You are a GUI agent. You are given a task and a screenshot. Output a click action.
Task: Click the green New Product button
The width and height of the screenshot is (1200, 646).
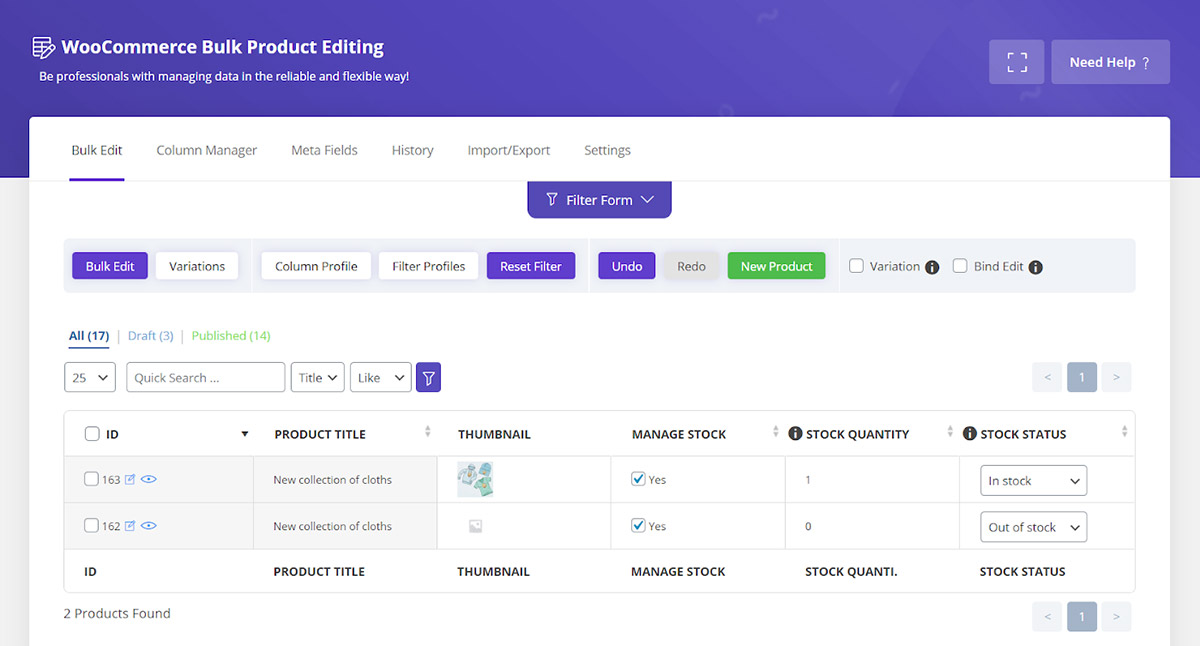(x=777, y=266)
